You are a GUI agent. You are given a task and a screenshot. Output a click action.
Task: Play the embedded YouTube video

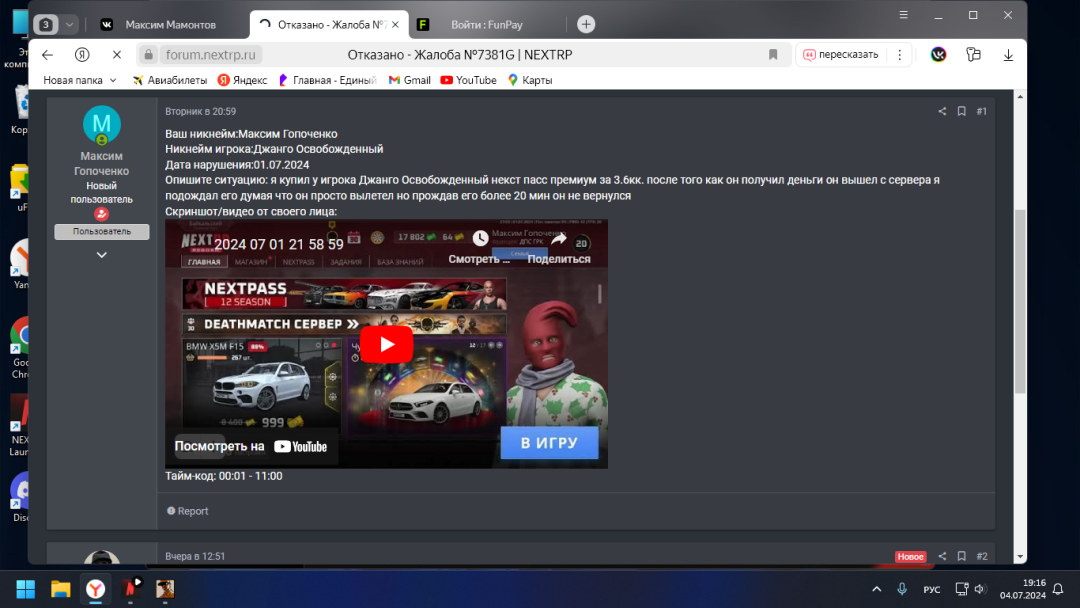click(x=386, y=344)
